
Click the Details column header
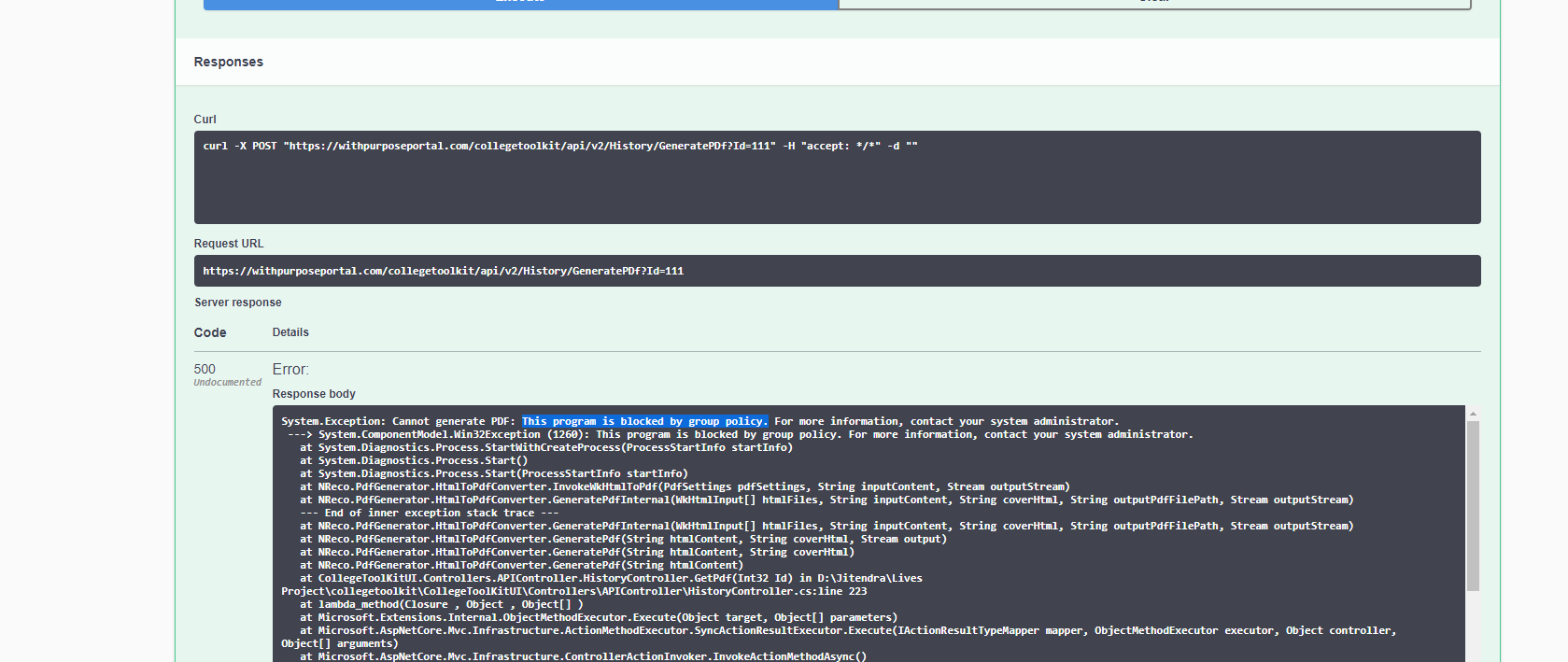pyautogui.click(x=290, y=332)
